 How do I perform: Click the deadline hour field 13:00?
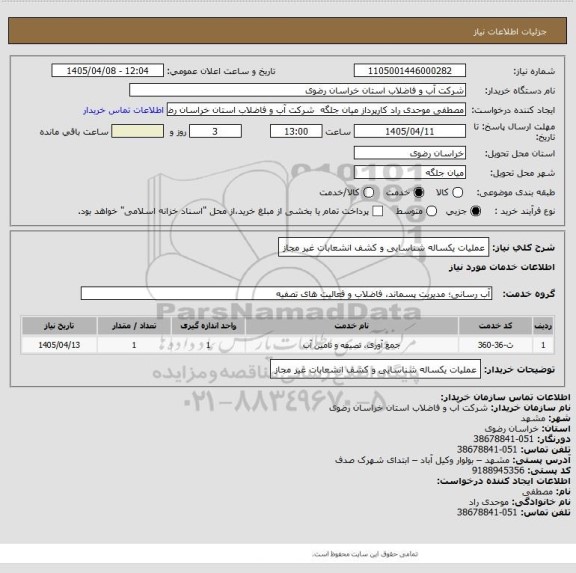click(x=296, y=131)
